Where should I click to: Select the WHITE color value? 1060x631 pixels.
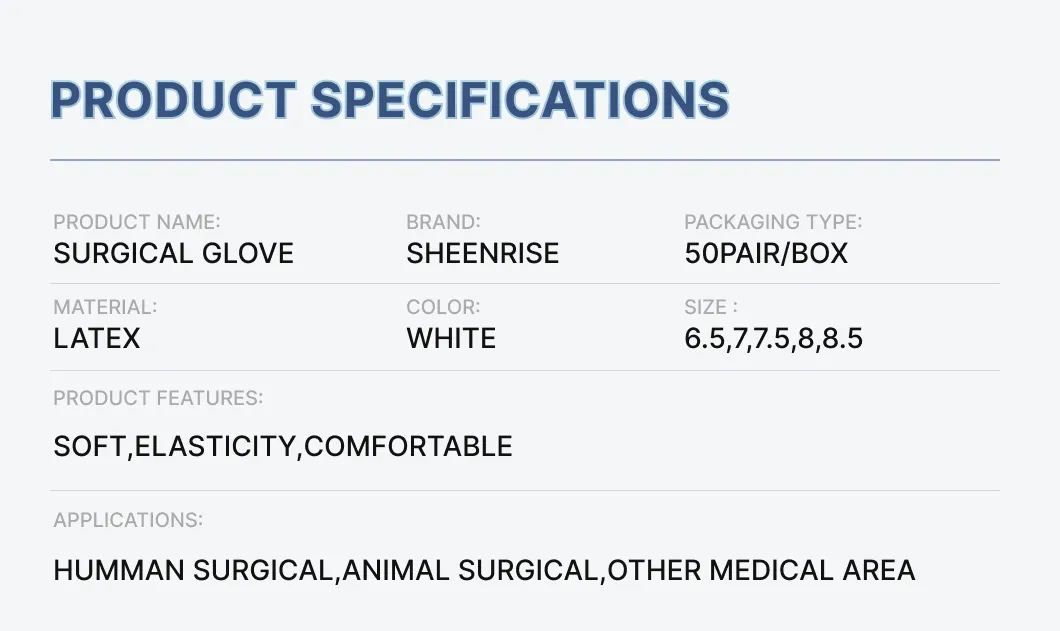(451, 338)
